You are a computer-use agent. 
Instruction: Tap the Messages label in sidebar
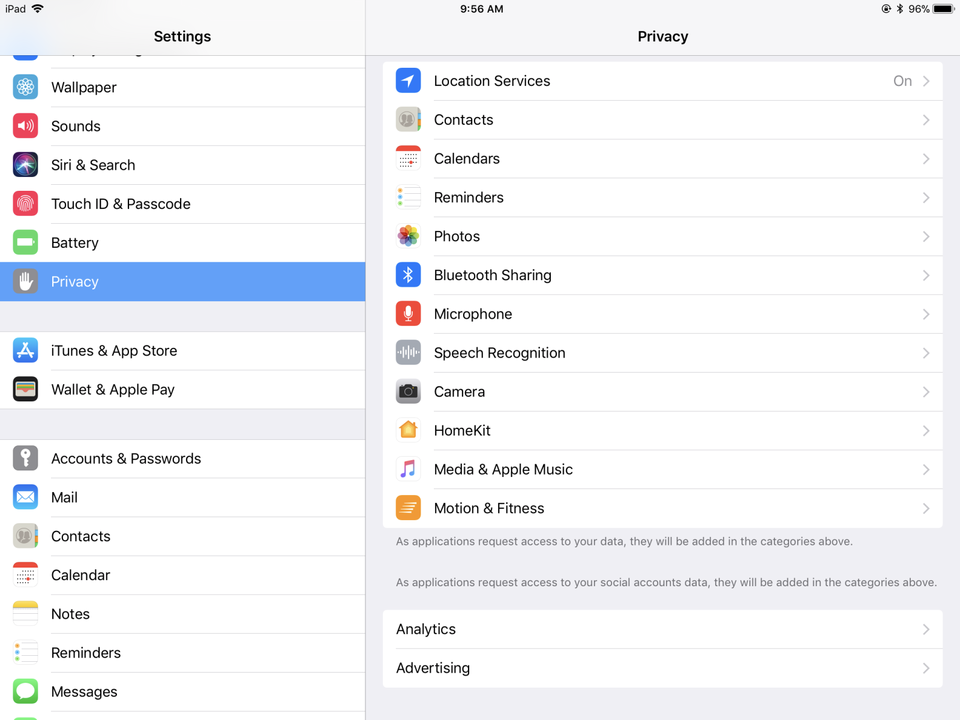pos(84,692)
